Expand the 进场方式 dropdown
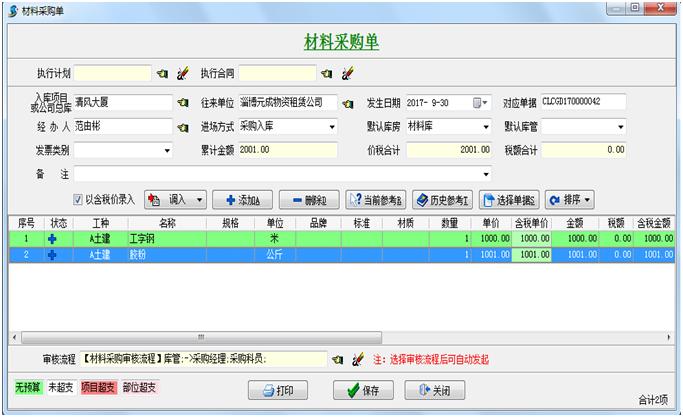This screenshot has height=417, width=683. (x=332, y=127)
